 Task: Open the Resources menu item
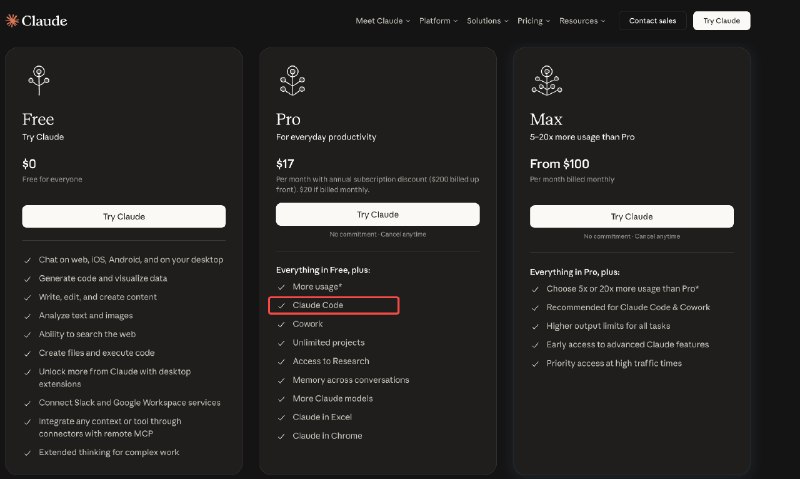coord(582,21)
